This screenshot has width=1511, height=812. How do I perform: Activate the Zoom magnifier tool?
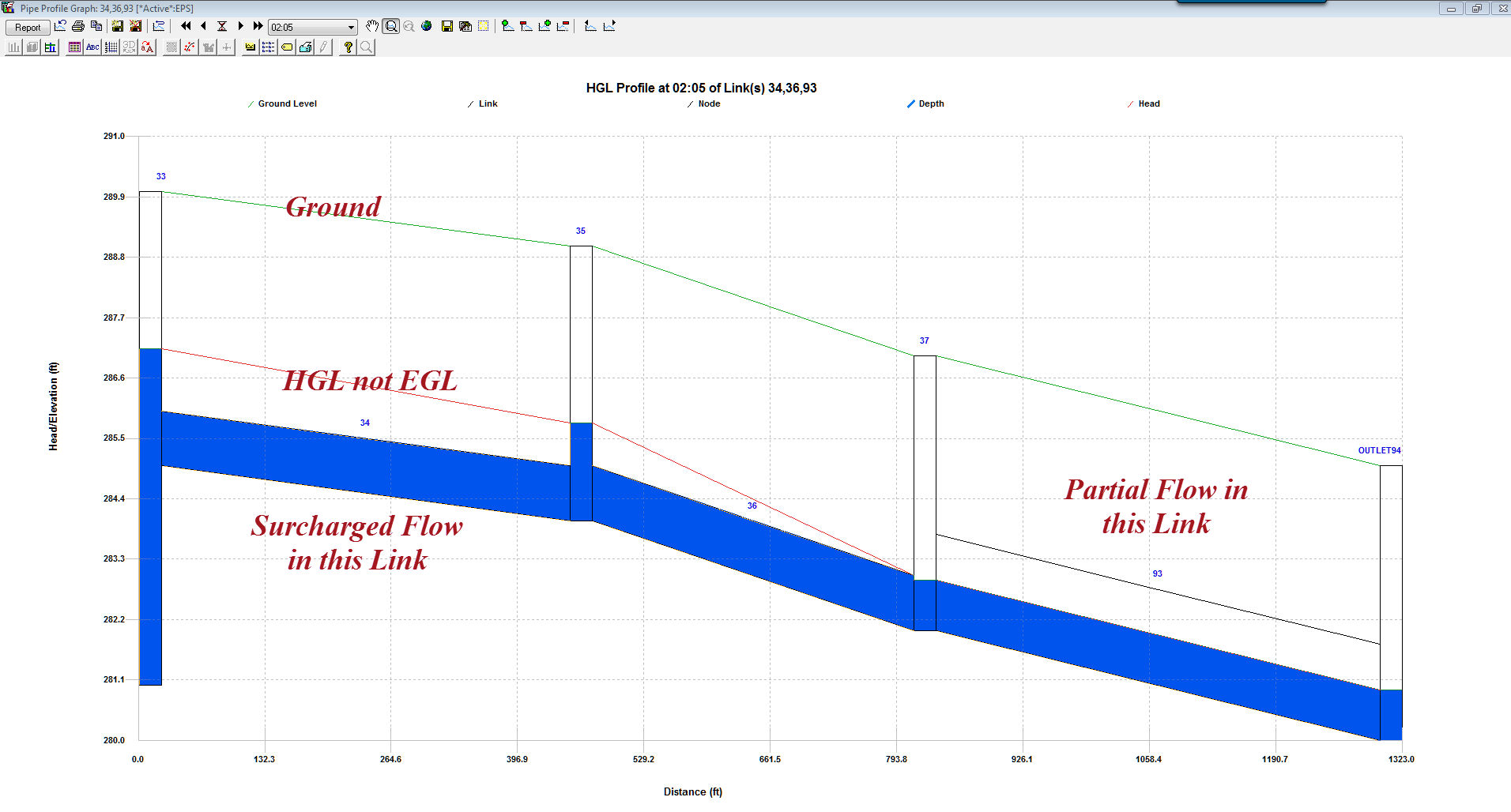click(390, 26)
